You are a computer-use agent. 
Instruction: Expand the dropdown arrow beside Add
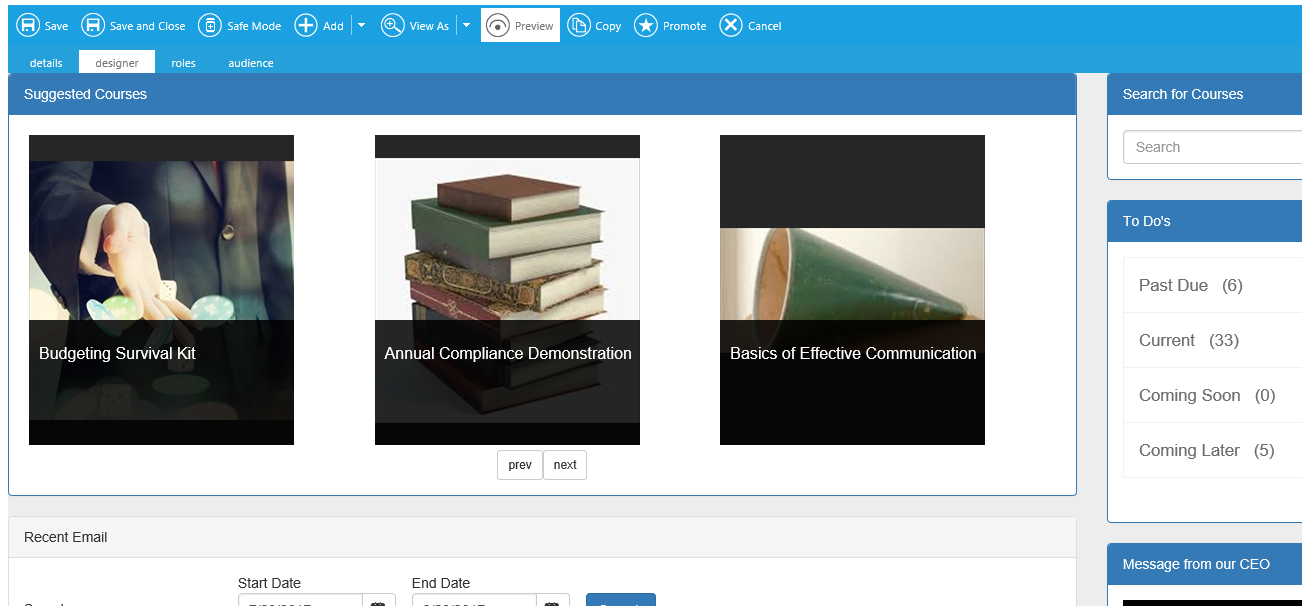point(361,26)
